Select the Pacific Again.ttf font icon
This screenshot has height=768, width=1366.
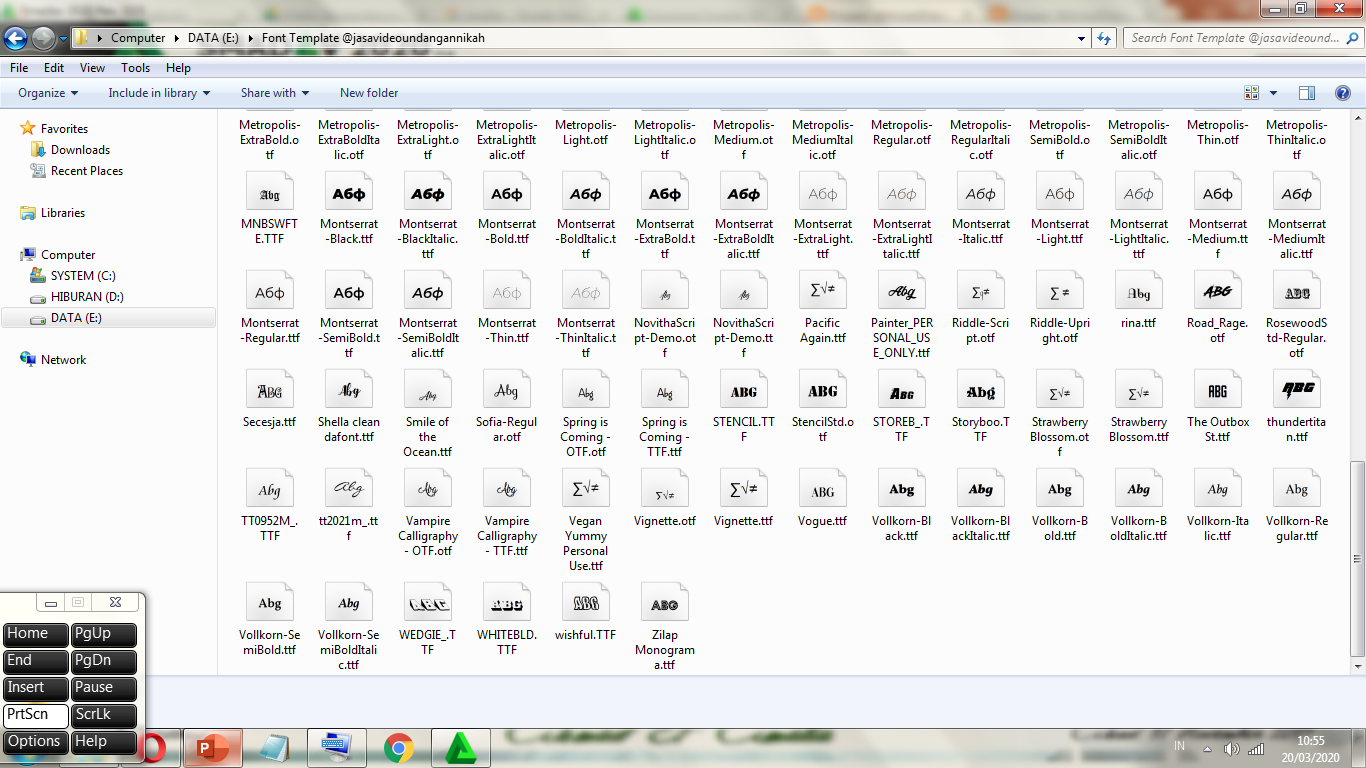coord(823,291)
